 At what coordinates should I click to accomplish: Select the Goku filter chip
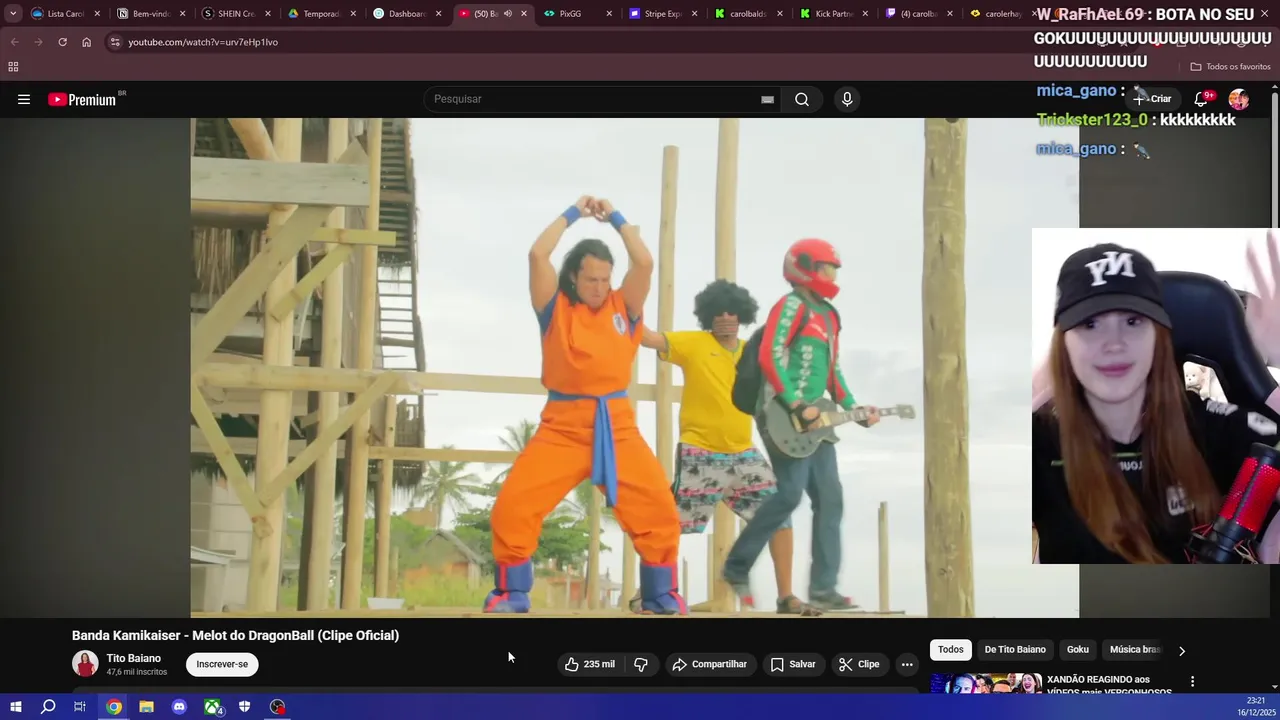coord(1078,650)
